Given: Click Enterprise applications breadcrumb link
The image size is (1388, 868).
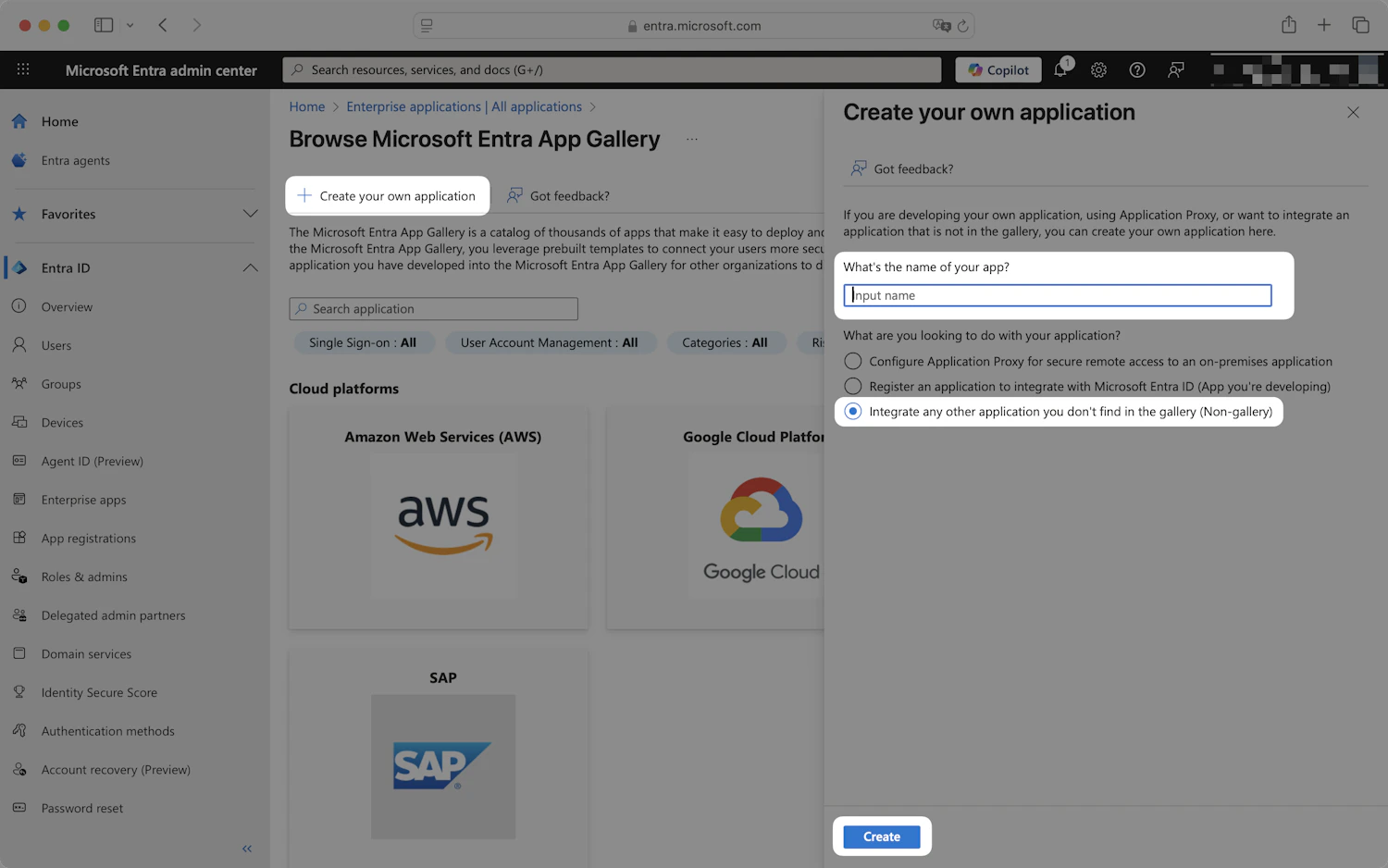Looking at the screenshot, I should tap(464, 106).
